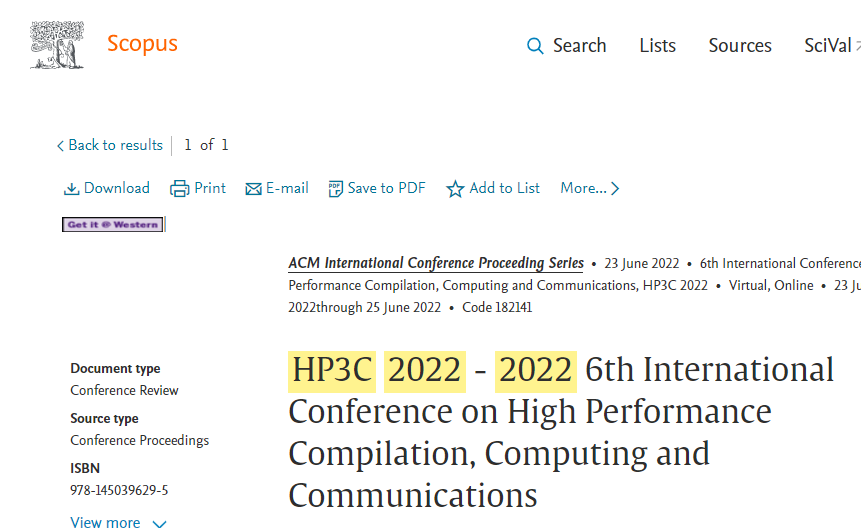Expand the More... options
This screenshot has height=528, width=861.
[590, 188]
